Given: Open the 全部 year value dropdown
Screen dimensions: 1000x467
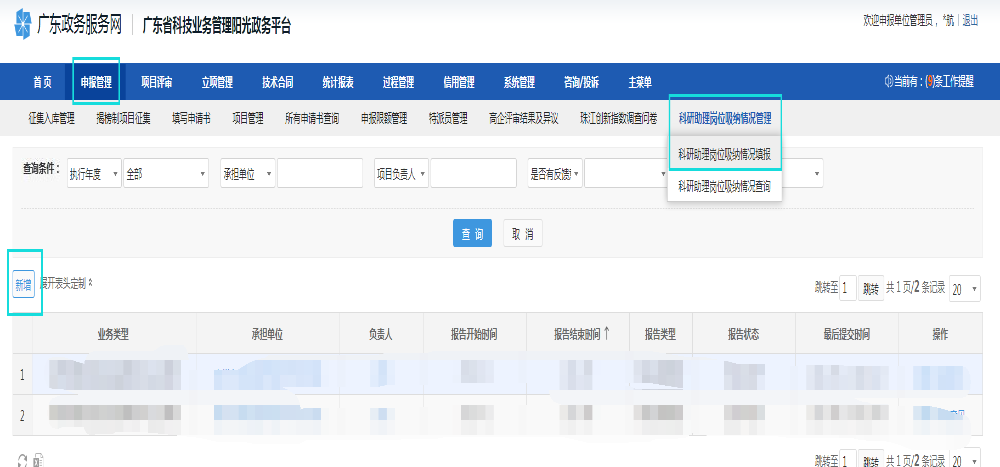Looking at the screenshot, I should tap(165, 174).
